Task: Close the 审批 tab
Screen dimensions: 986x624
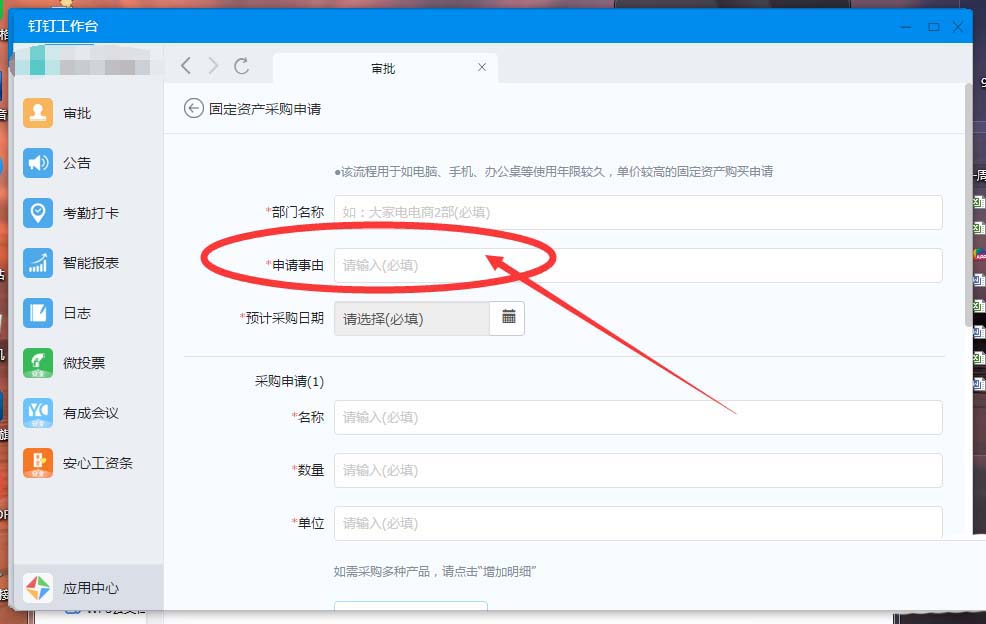Action: (482, 67)
